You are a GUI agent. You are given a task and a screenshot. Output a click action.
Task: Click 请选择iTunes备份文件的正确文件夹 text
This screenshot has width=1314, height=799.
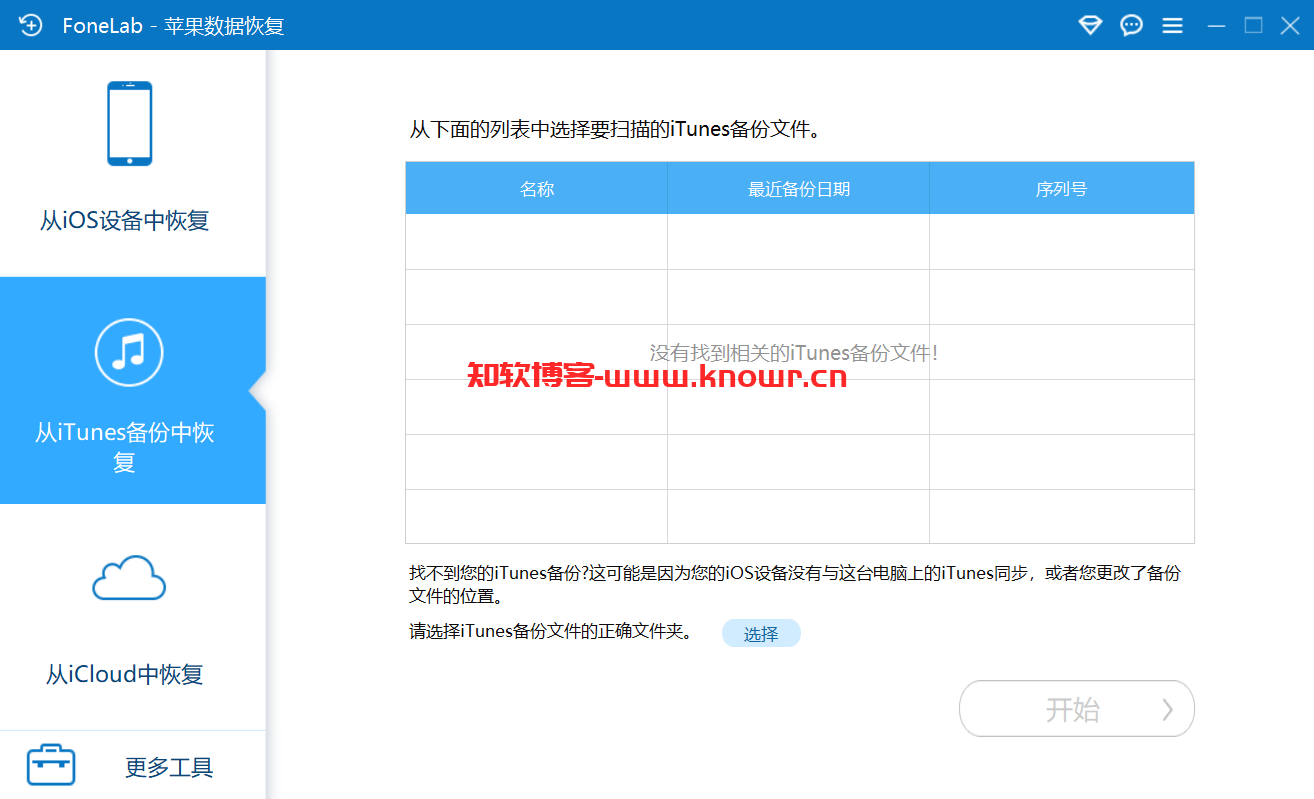tap(551, 632)
